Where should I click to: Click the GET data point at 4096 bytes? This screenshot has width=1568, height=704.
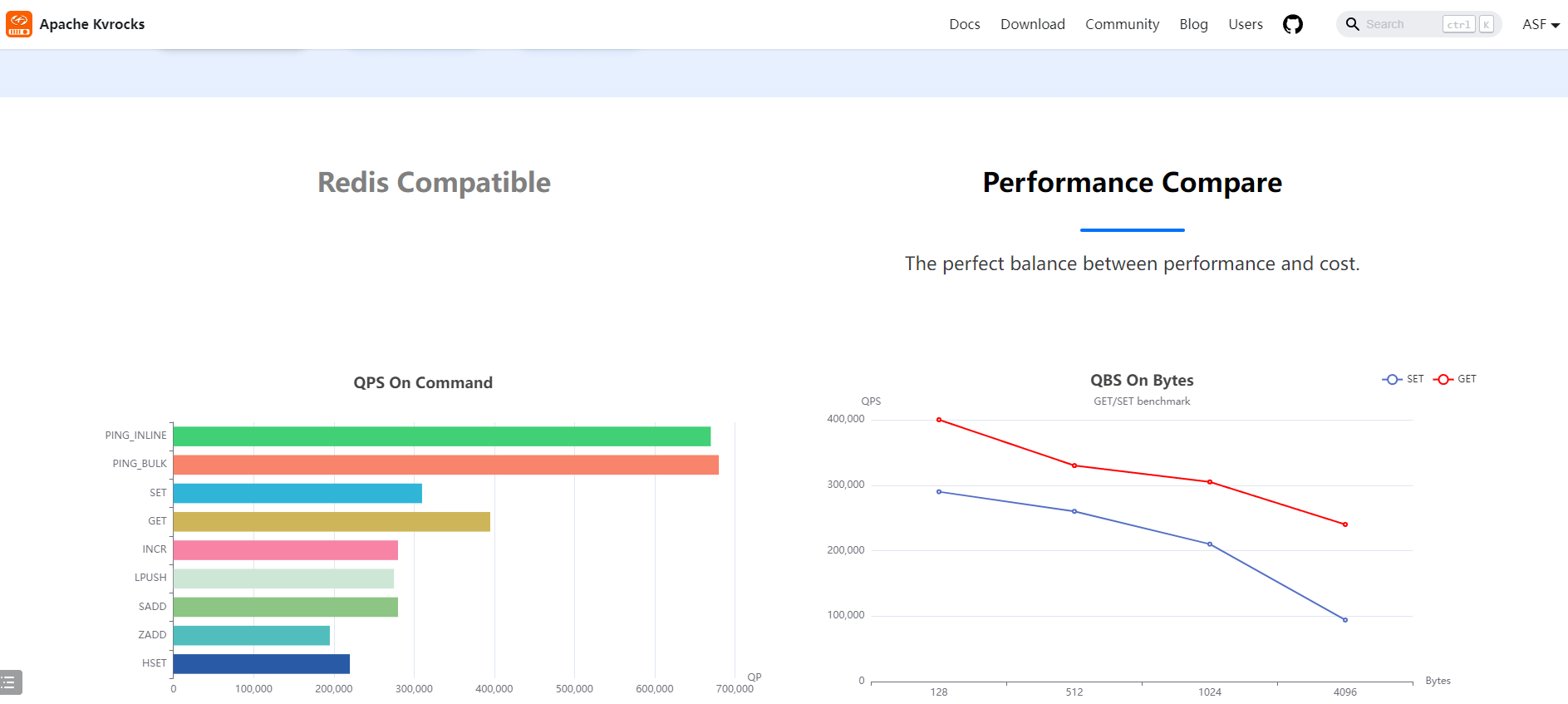(1345, 524)
